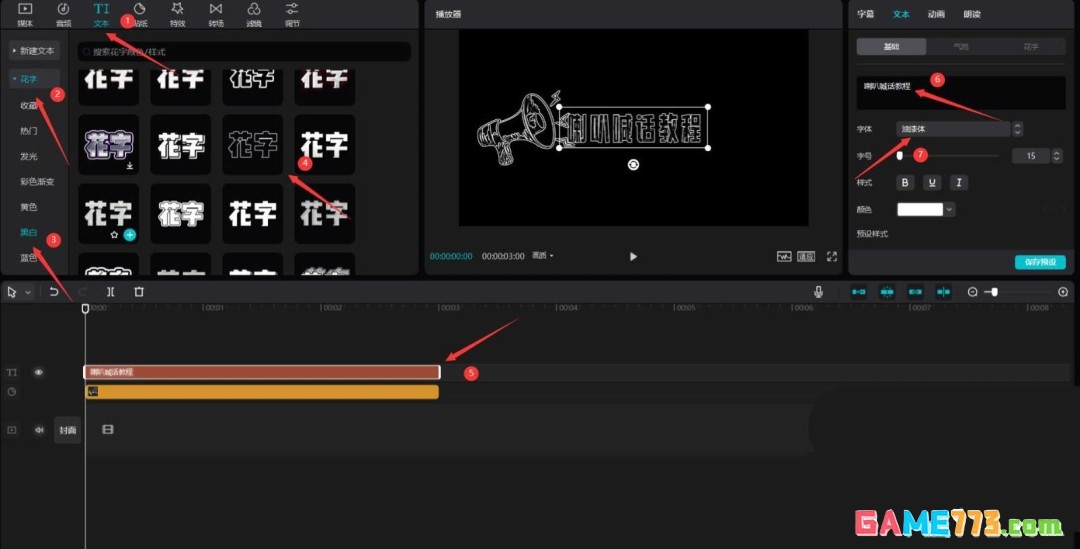
Task: Open the text color dropdown arrow
Action: (x=950, y=209)
